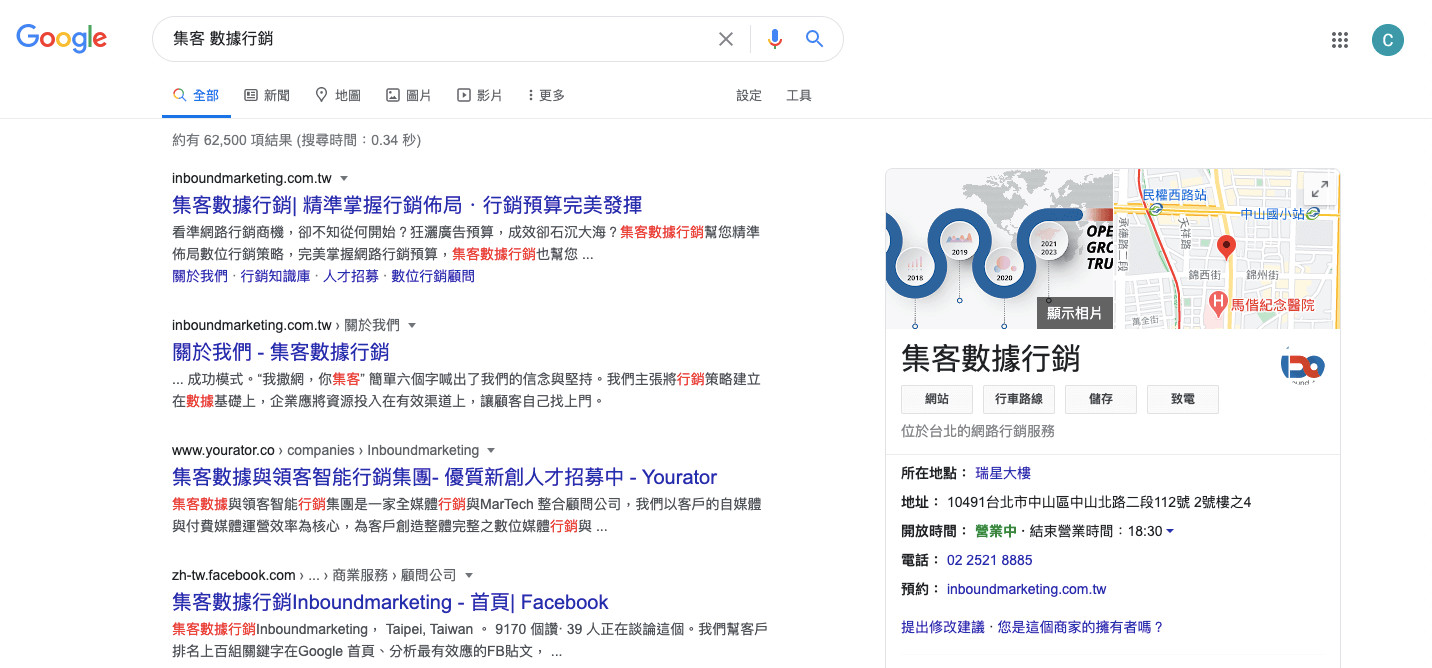Click the Show photos (顯示相片) thumbnail
Image resolution: width=1432 pixels, height=668 pixels.
click(1074, 313)
